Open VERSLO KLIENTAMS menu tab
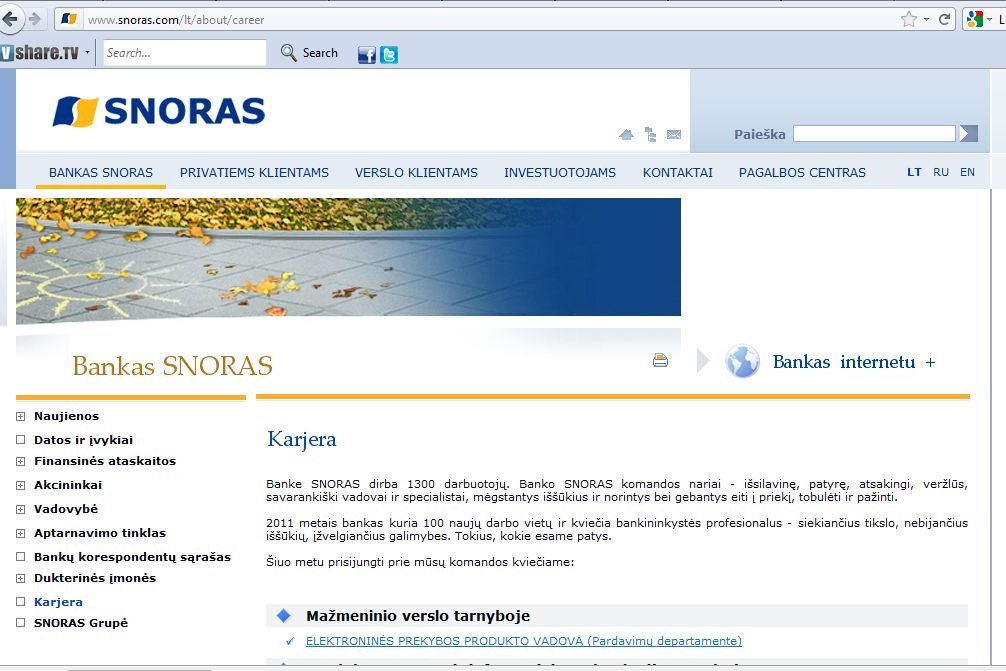The image size is (1006, 671). pos(416,173)
